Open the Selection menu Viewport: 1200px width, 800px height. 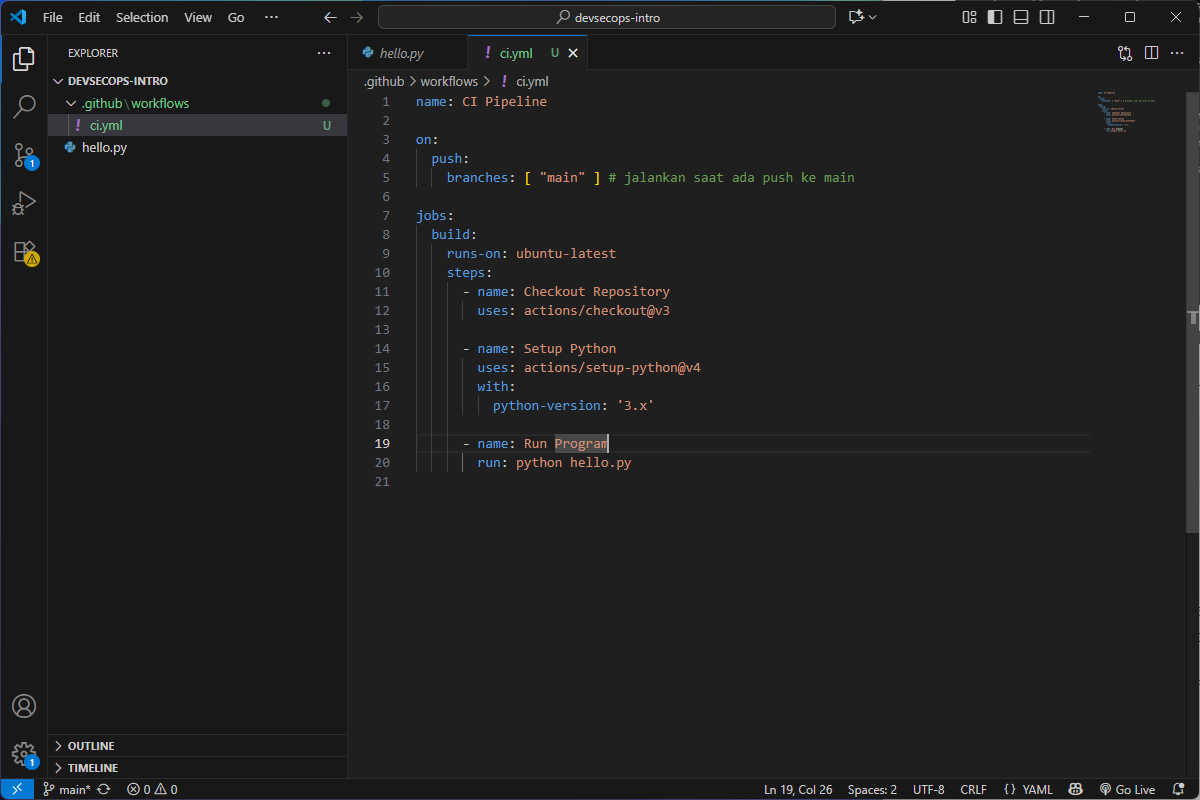[142, 17]
